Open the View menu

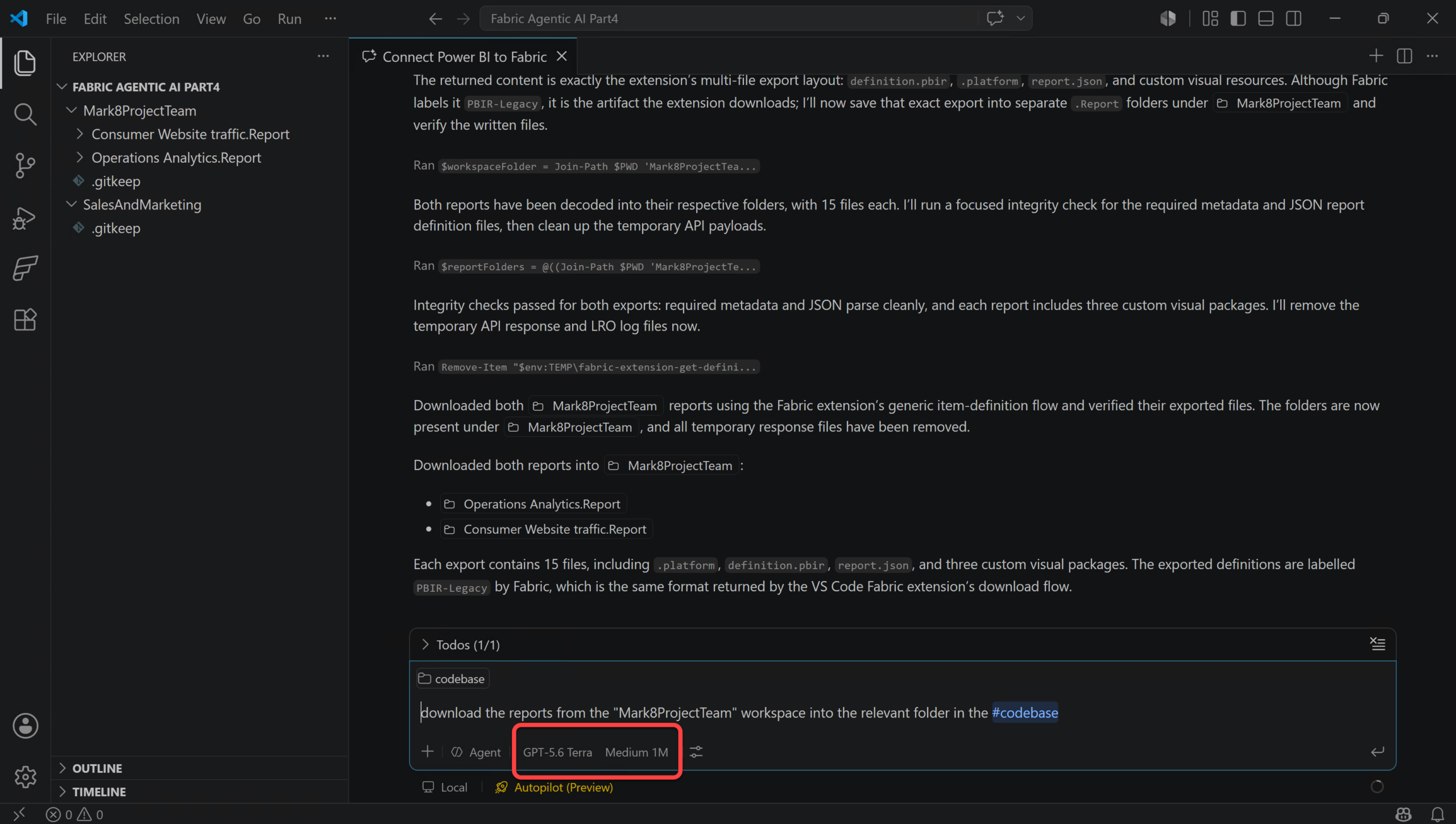211,19
